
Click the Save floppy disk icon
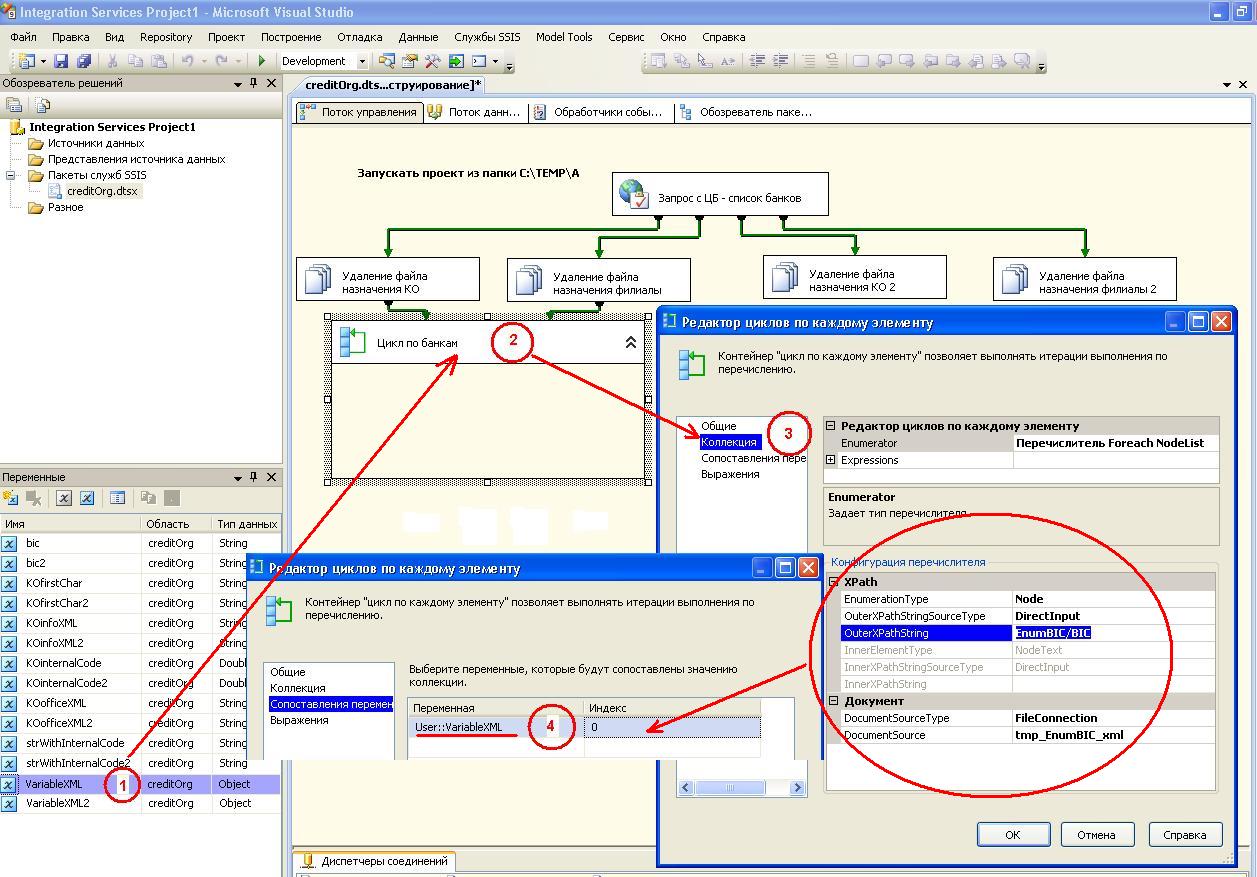(61, 61)
